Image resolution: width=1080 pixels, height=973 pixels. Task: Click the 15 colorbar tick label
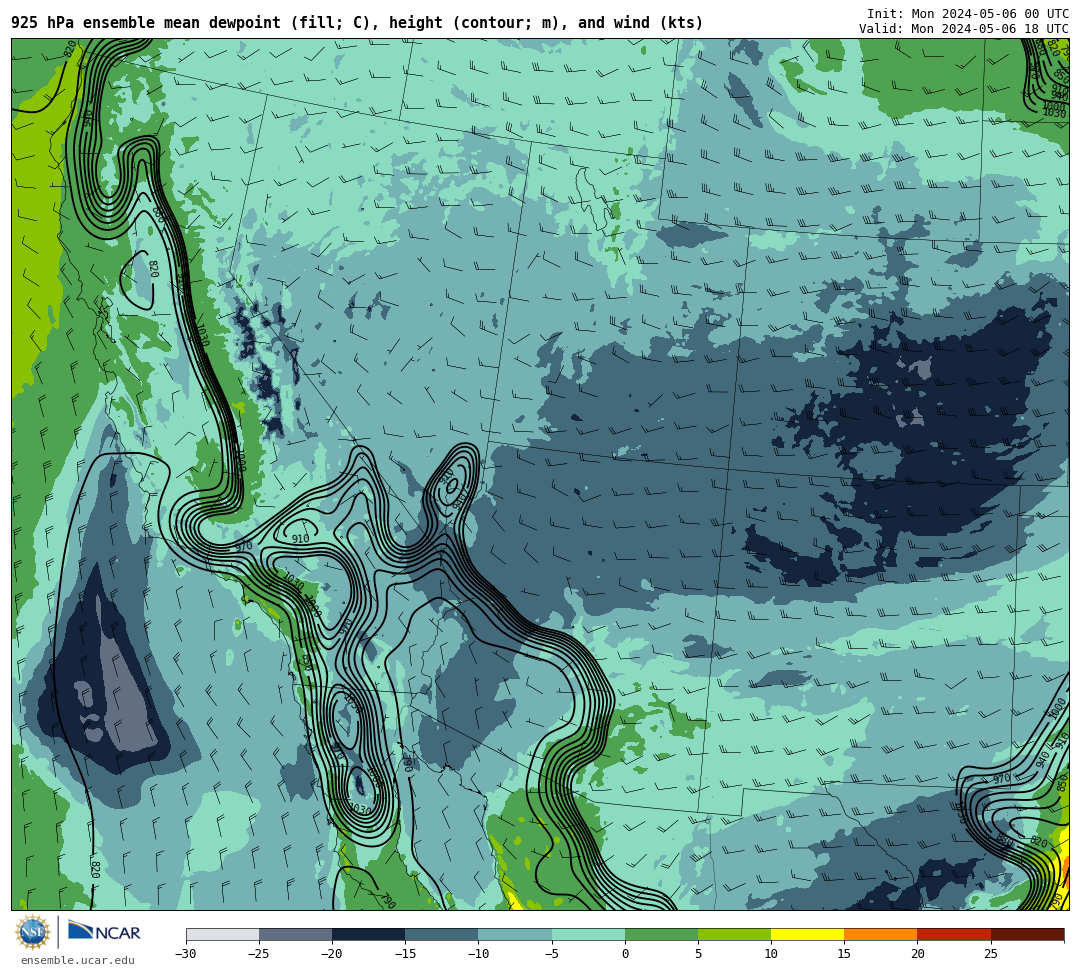844,954
